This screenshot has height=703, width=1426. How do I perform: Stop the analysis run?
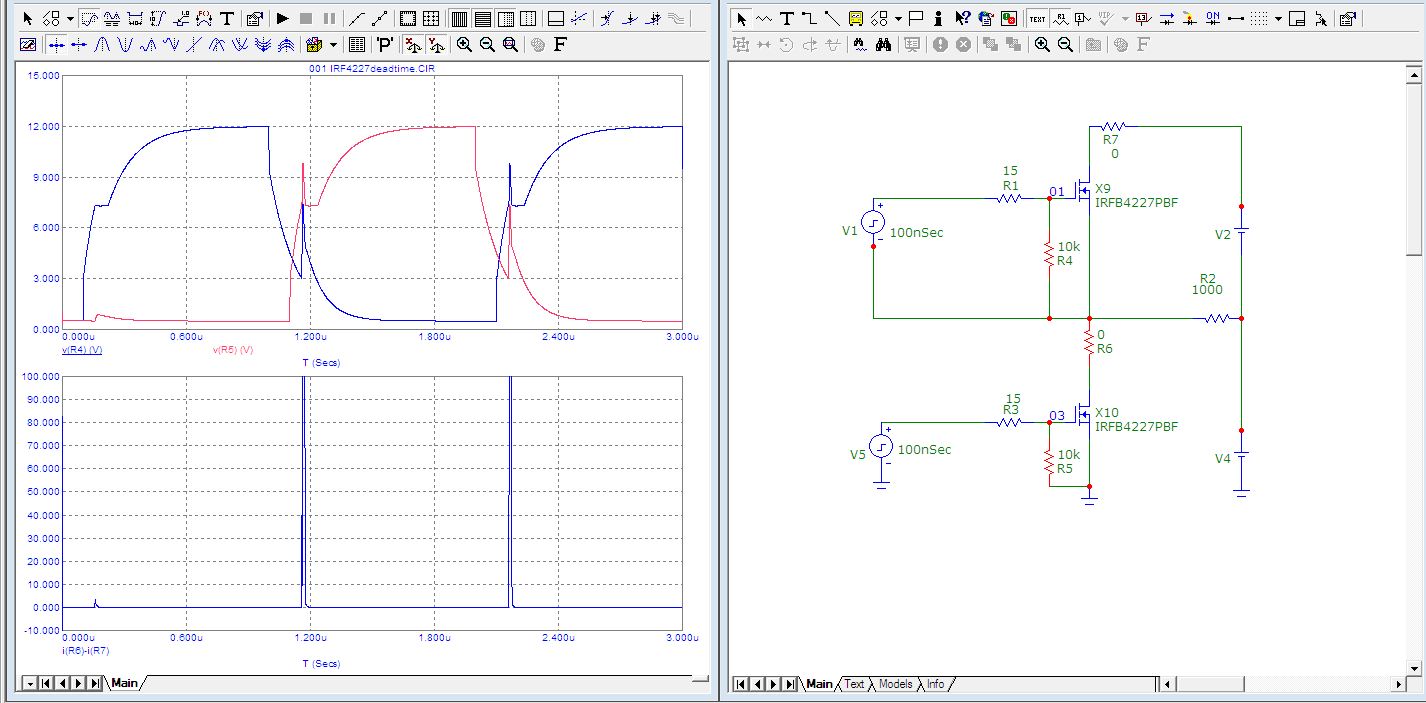[x=306, y=18]
